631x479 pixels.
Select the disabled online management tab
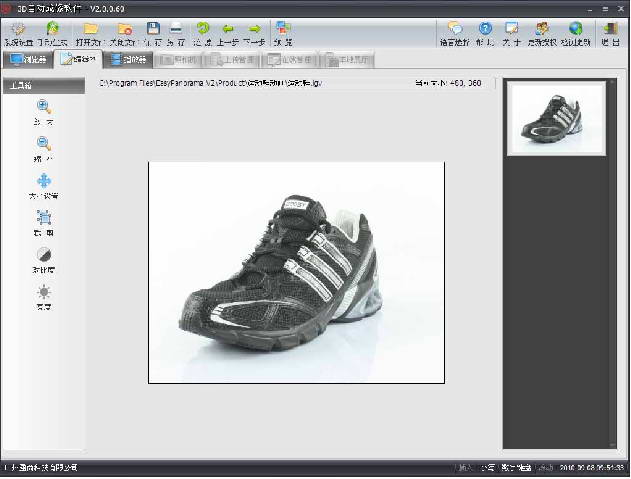coord(290,60)
